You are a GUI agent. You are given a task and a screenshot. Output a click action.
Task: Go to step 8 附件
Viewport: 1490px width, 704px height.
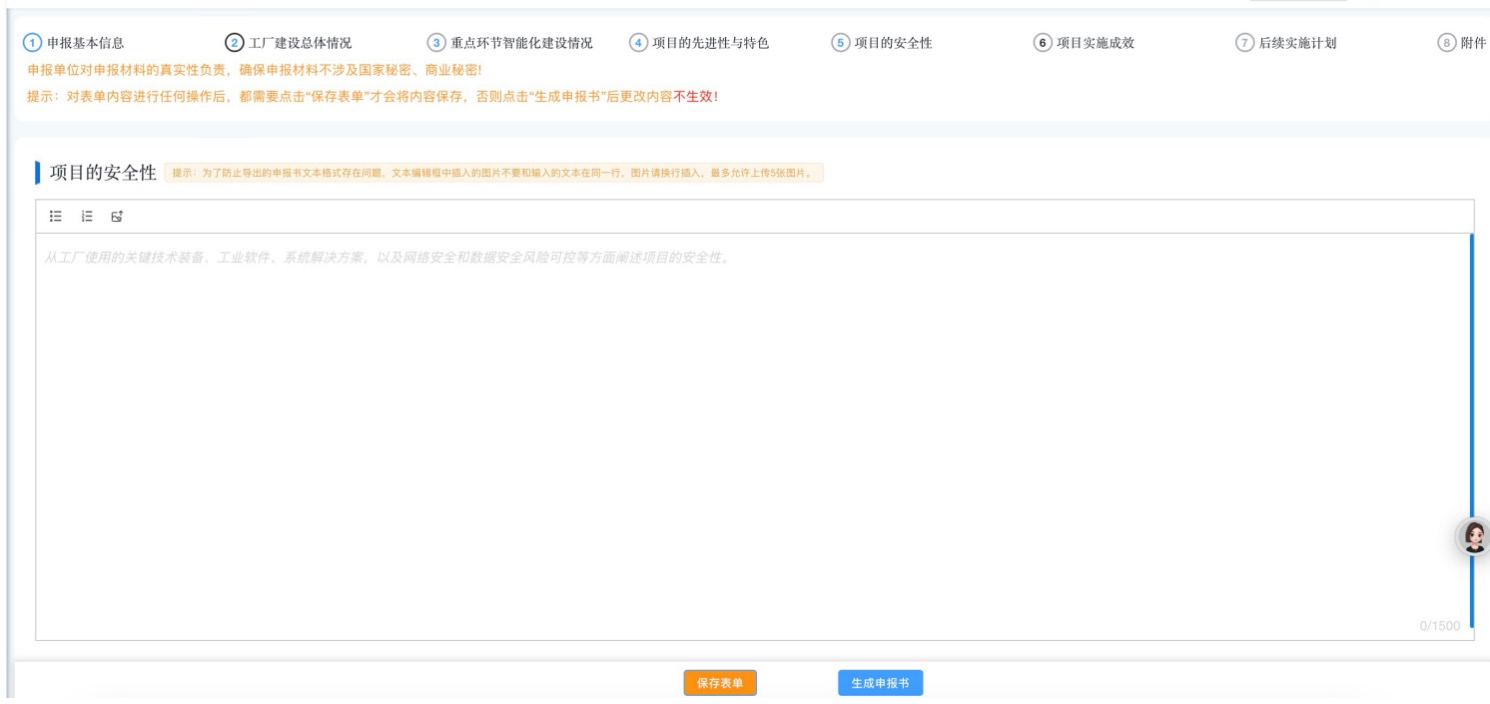1462,43
